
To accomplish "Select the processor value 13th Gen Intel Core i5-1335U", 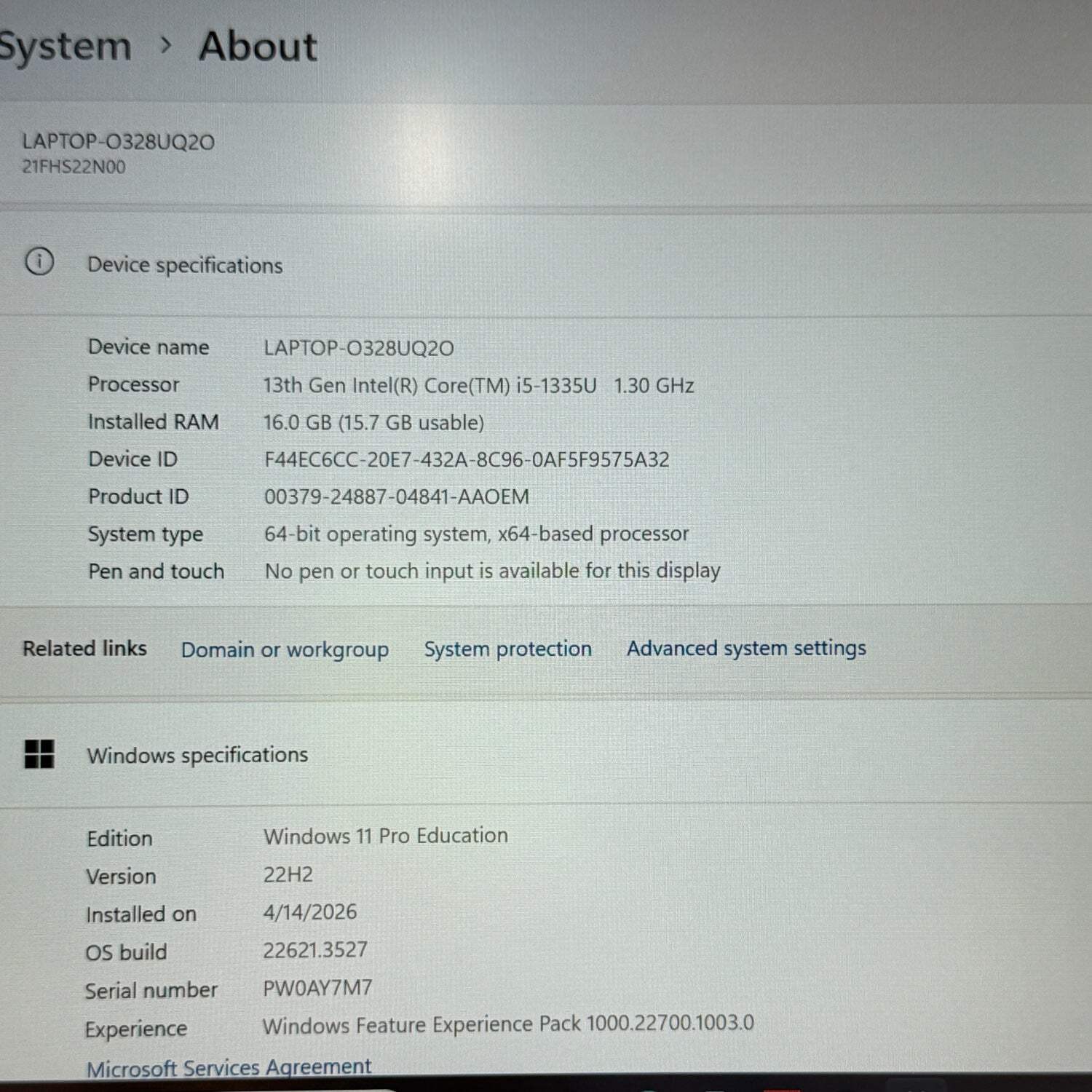I will [x=478, y=385].
